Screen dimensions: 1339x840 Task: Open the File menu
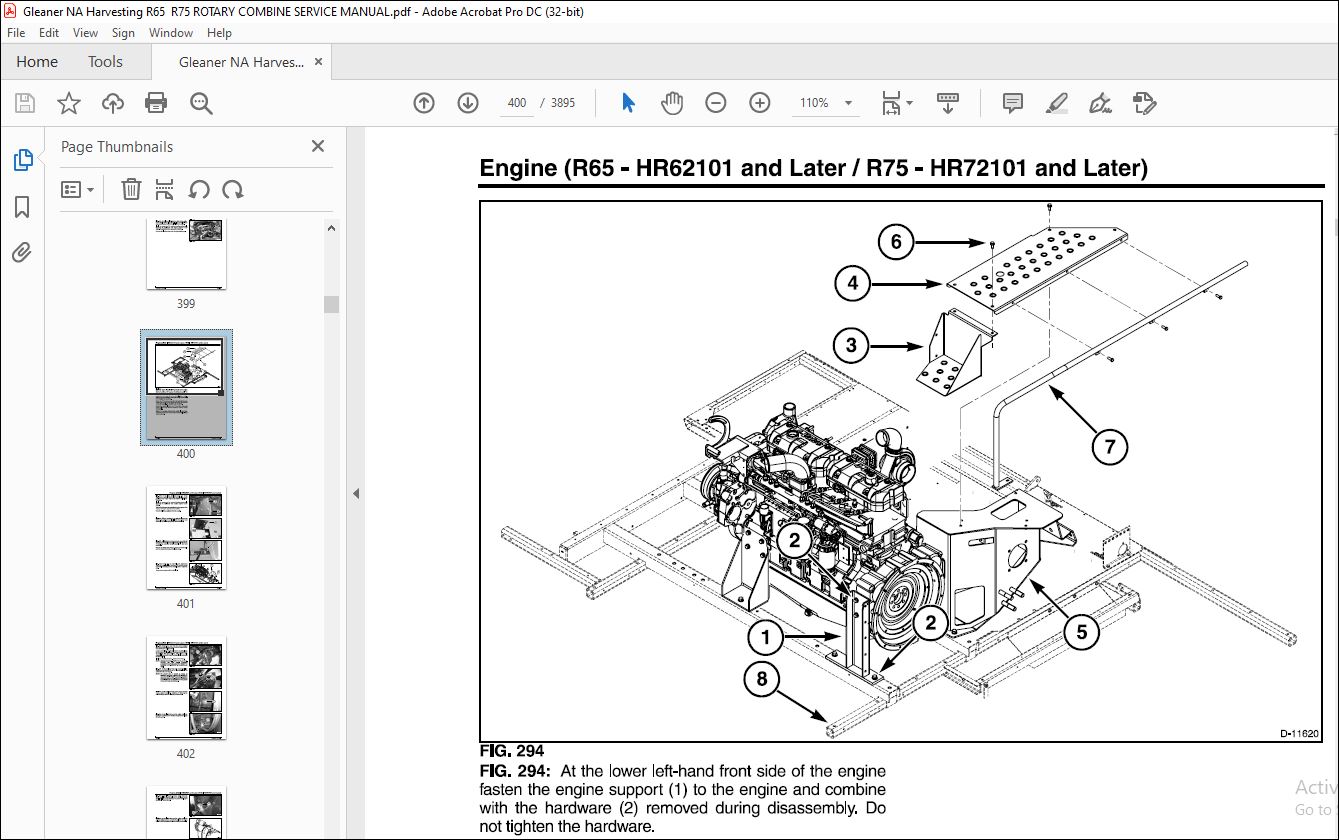(x=16, y=33)
